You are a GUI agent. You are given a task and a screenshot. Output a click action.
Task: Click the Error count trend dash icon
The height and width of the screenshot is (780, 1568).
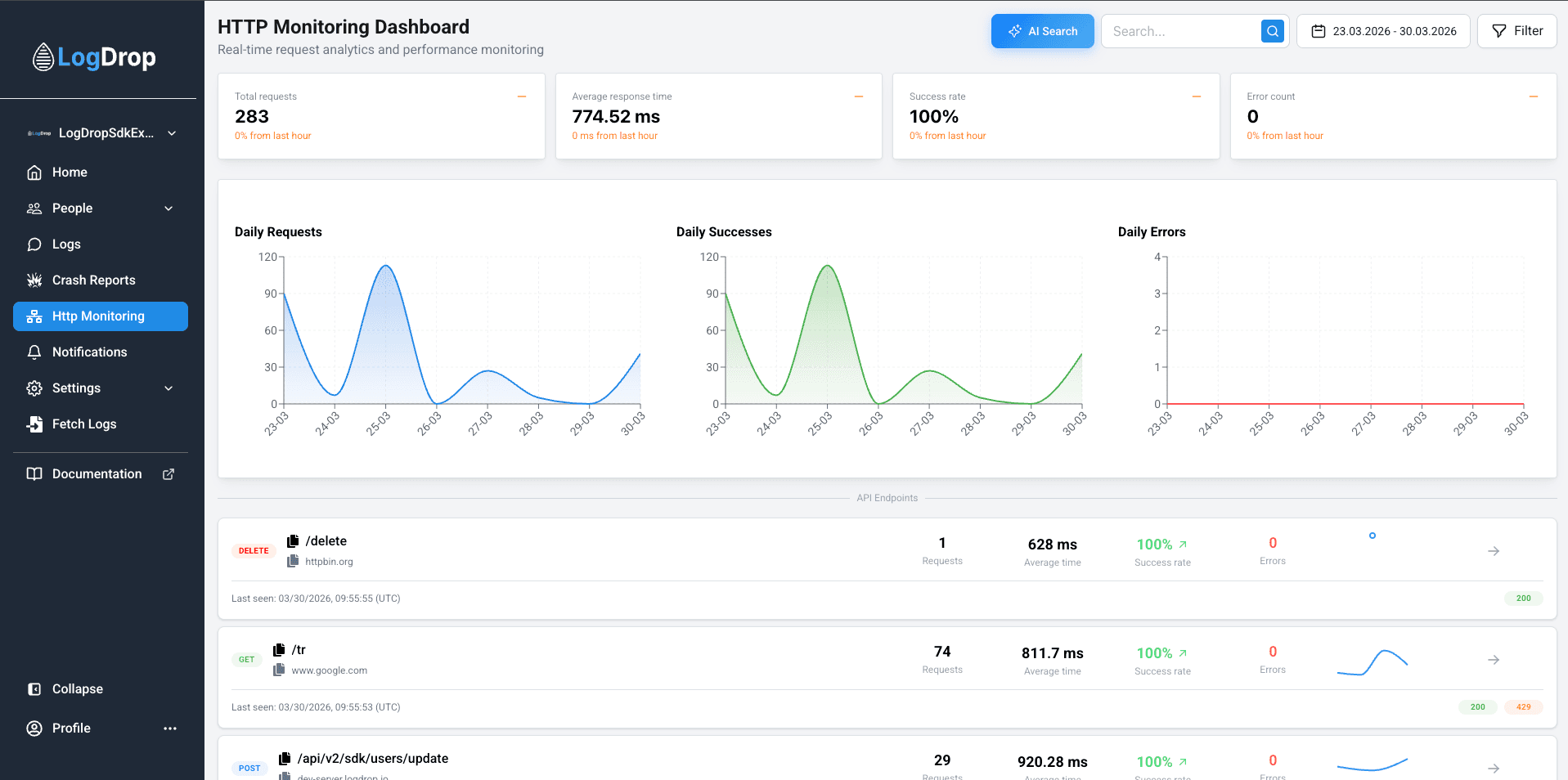(x=1534, y=96)
